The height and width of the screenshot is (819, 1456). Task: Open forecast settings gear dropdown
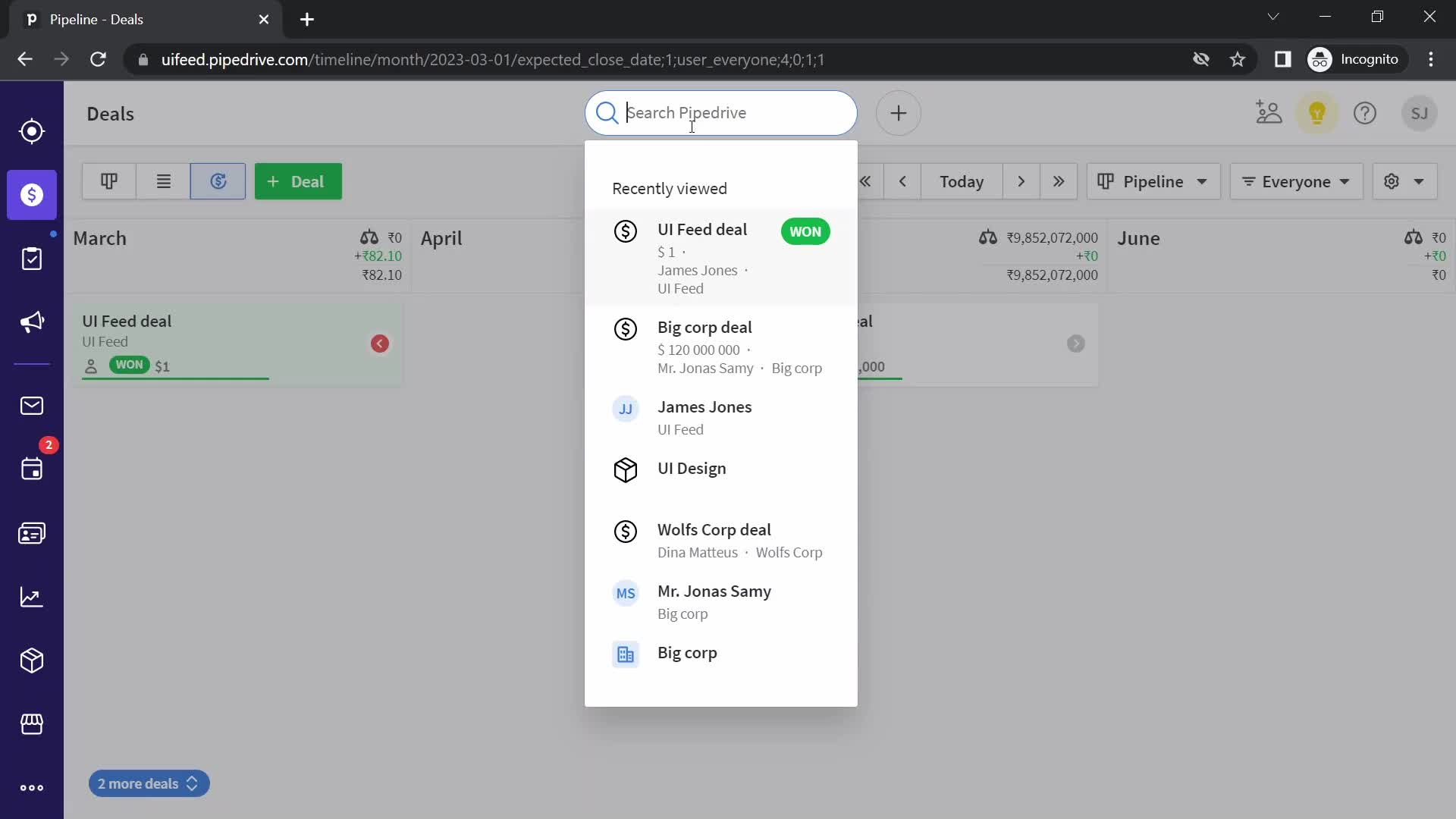pyautogui.click(x=1404, y=181)
